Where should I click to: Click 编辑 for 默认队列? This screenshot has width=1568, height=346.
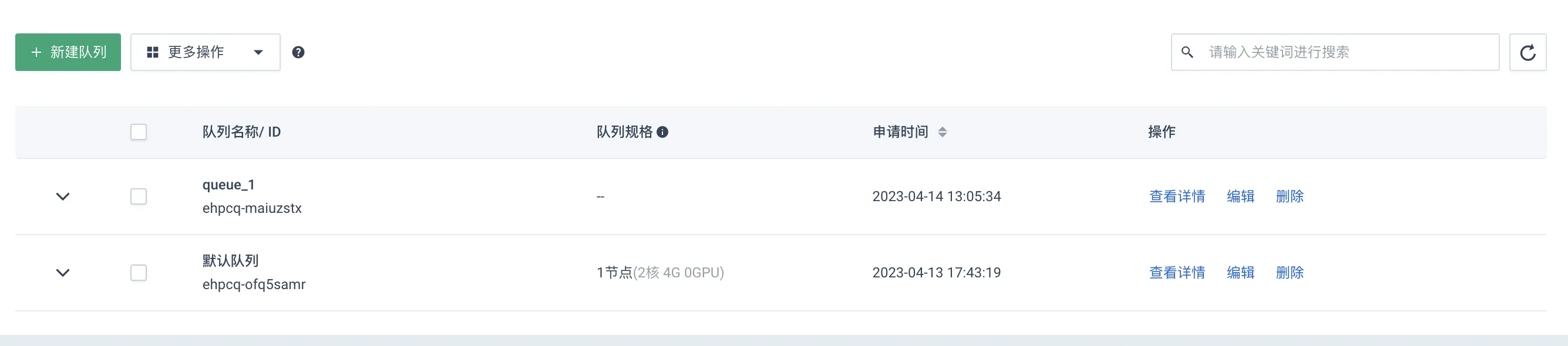coord(1240,273)
